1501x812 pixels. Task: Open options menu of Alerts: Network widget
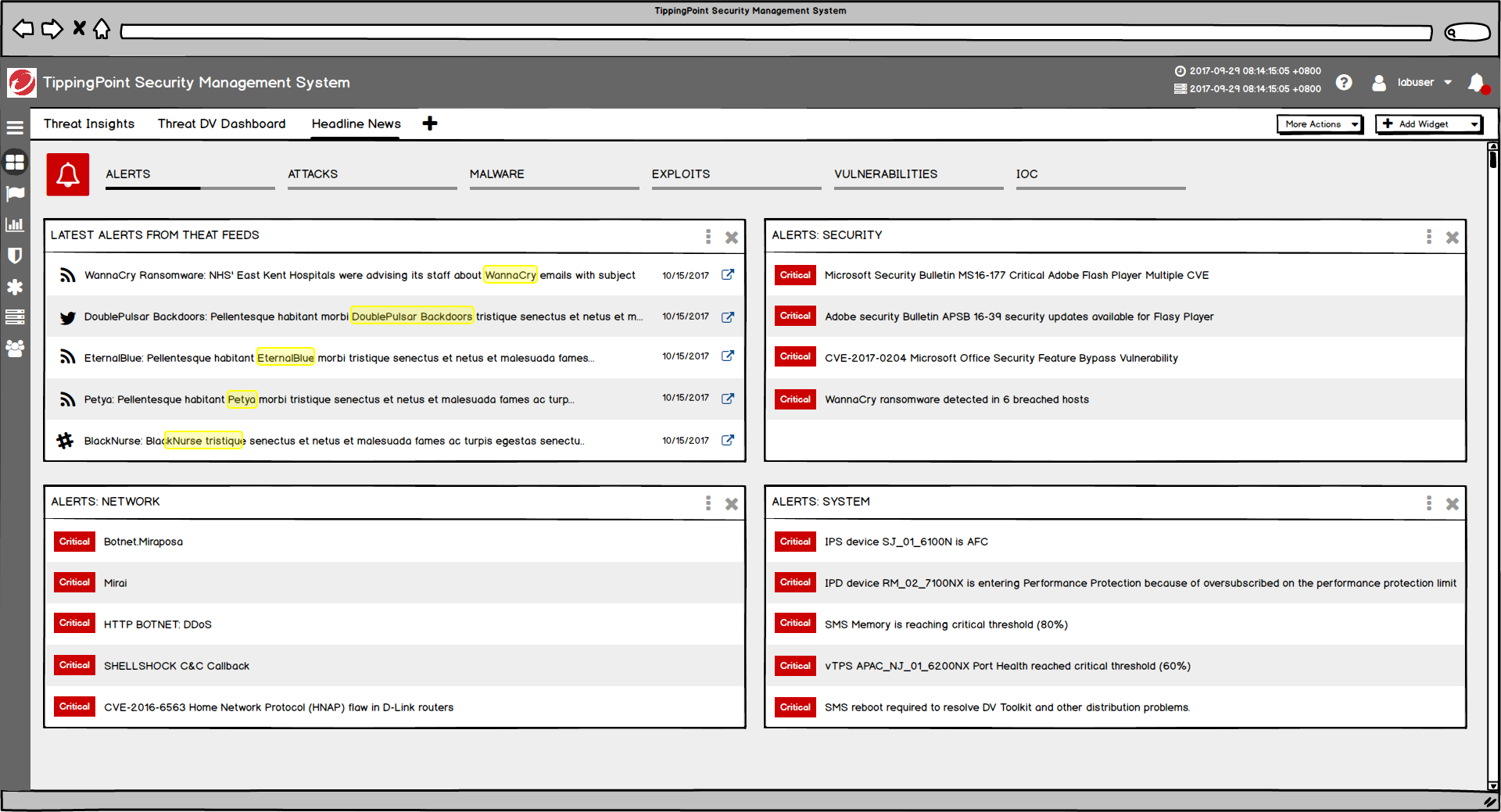pos(708,503)
